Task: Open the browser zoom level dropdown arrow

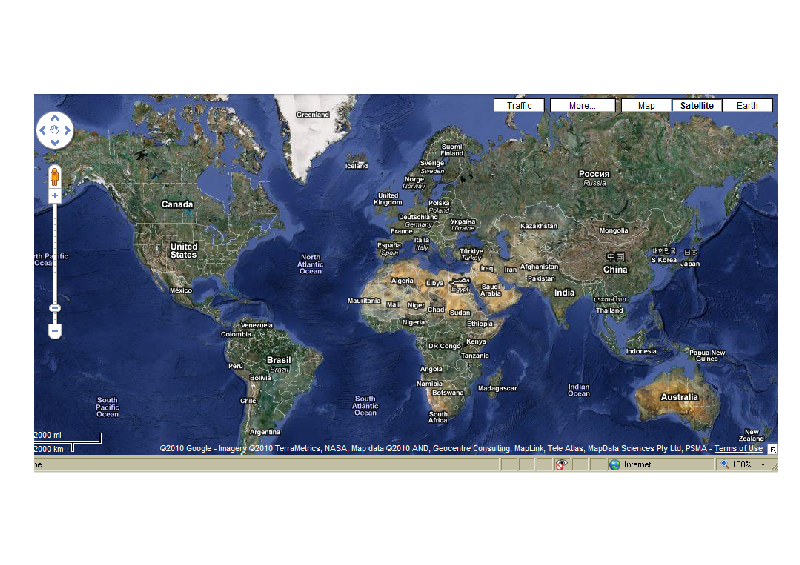Action: tap(762, 464)
